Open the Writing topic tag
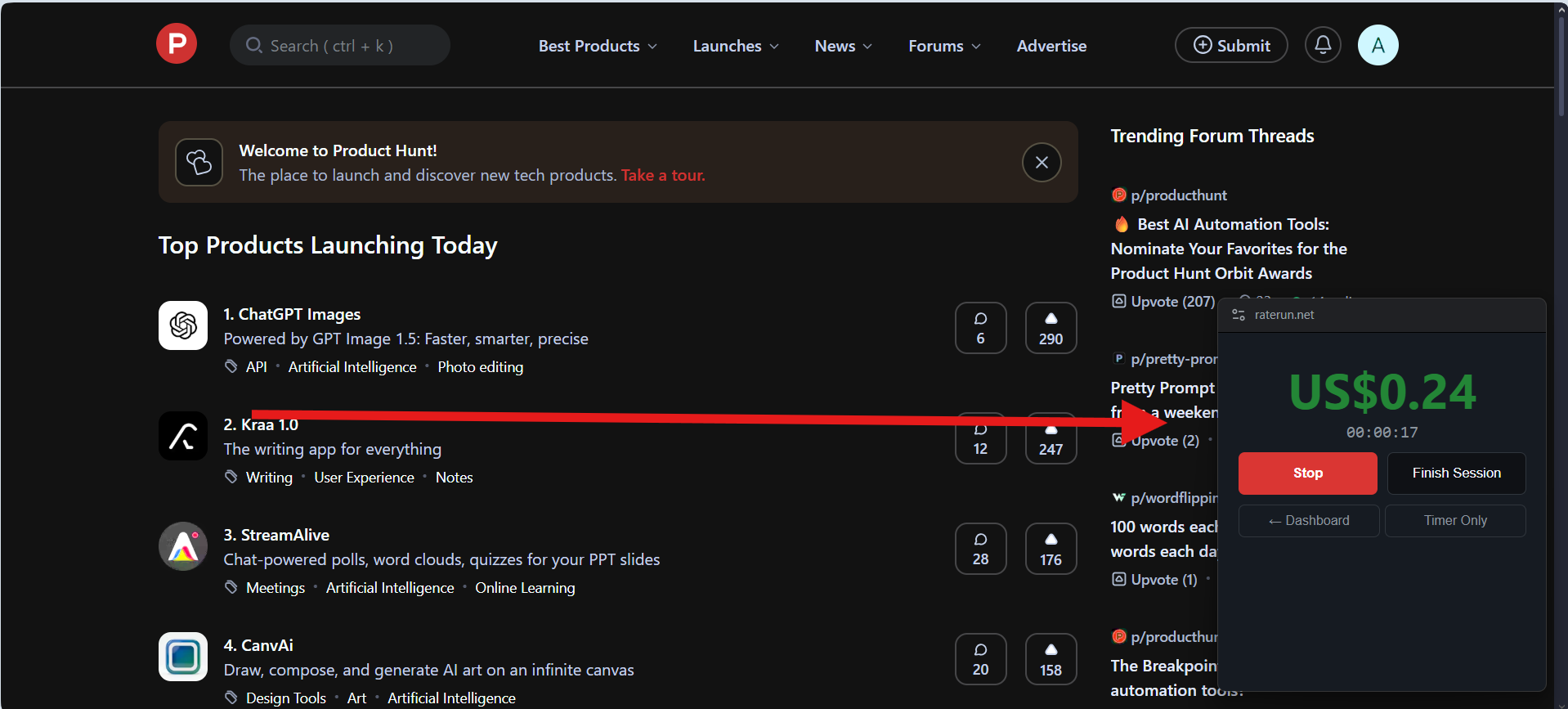 click(x=269, y=478)
